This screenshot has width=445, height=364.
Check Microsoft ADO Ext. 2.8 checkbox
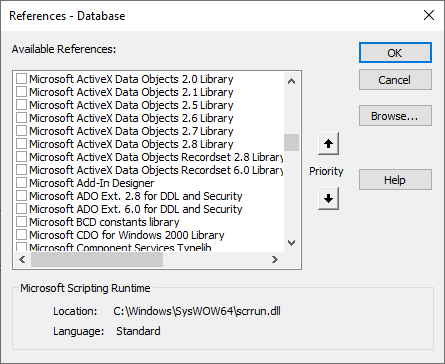pyautogui.click(x=21, y=196)
